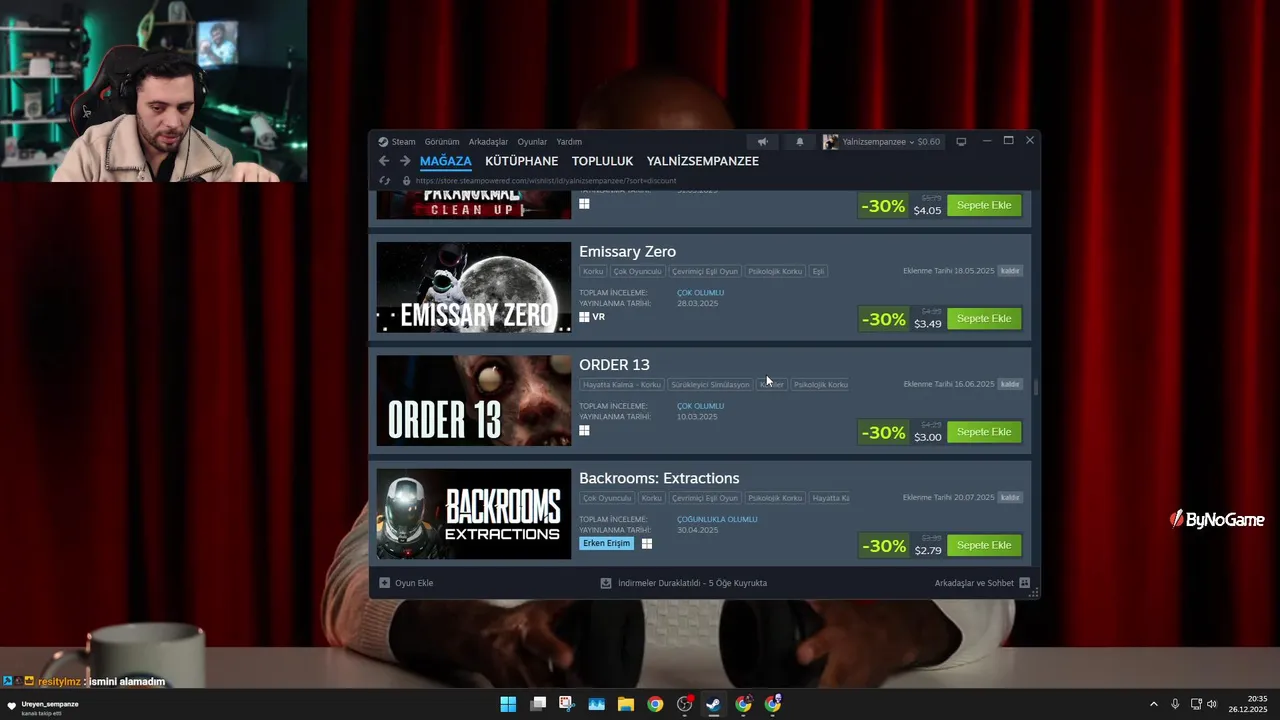Remove Backrooms: Extractions from wishlist (kaldır)

click(x=1010, y=497)
